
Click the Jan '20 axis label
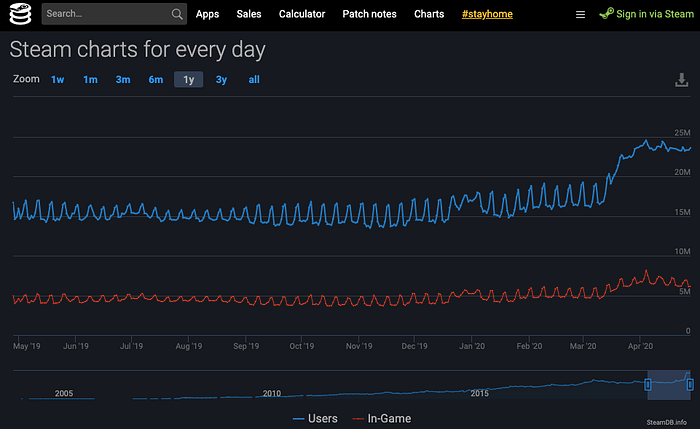[x=472, y=346]
